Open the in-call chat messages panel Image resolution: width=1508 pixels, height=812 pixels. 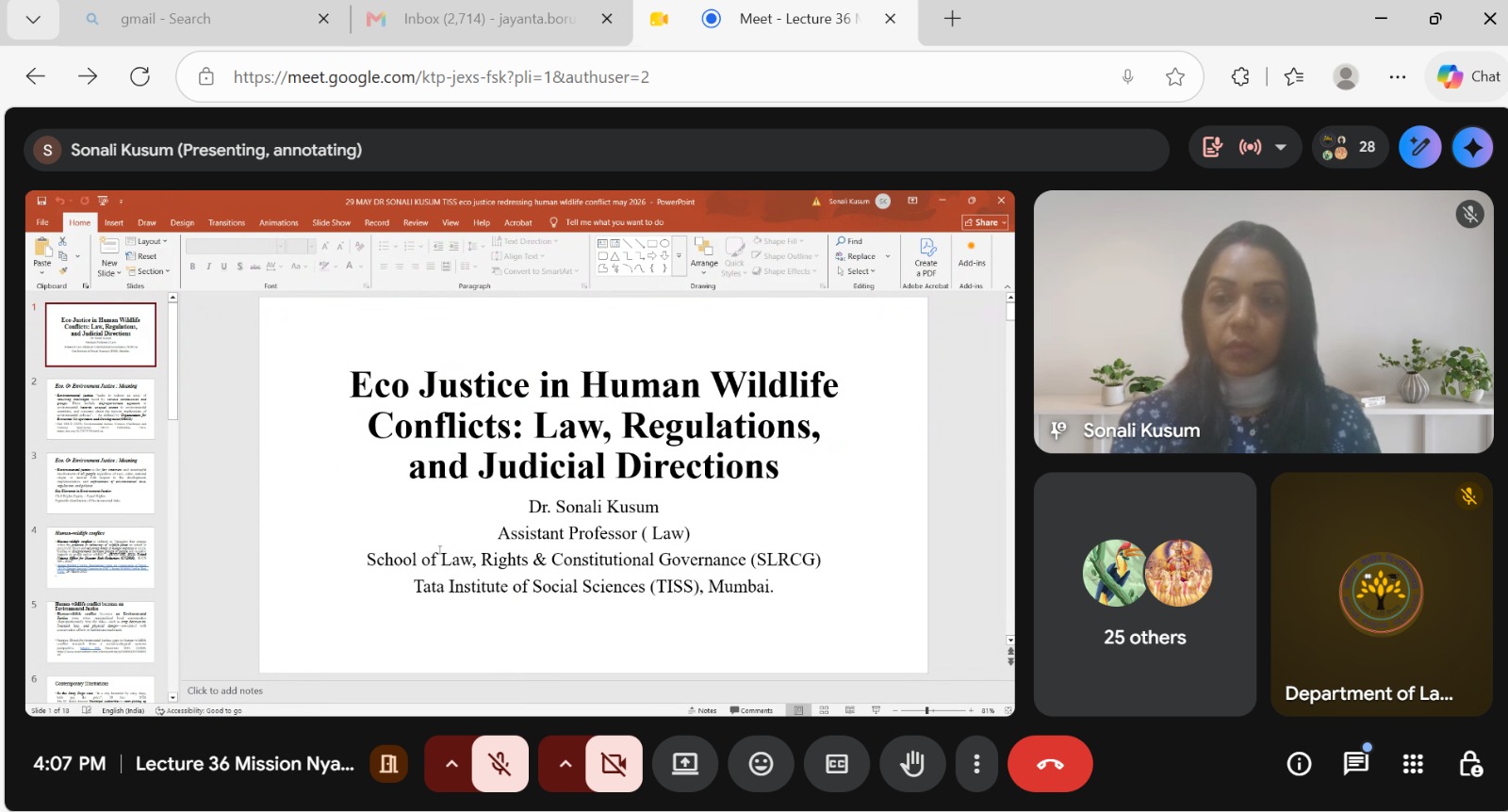click(x=1356, y=763)
